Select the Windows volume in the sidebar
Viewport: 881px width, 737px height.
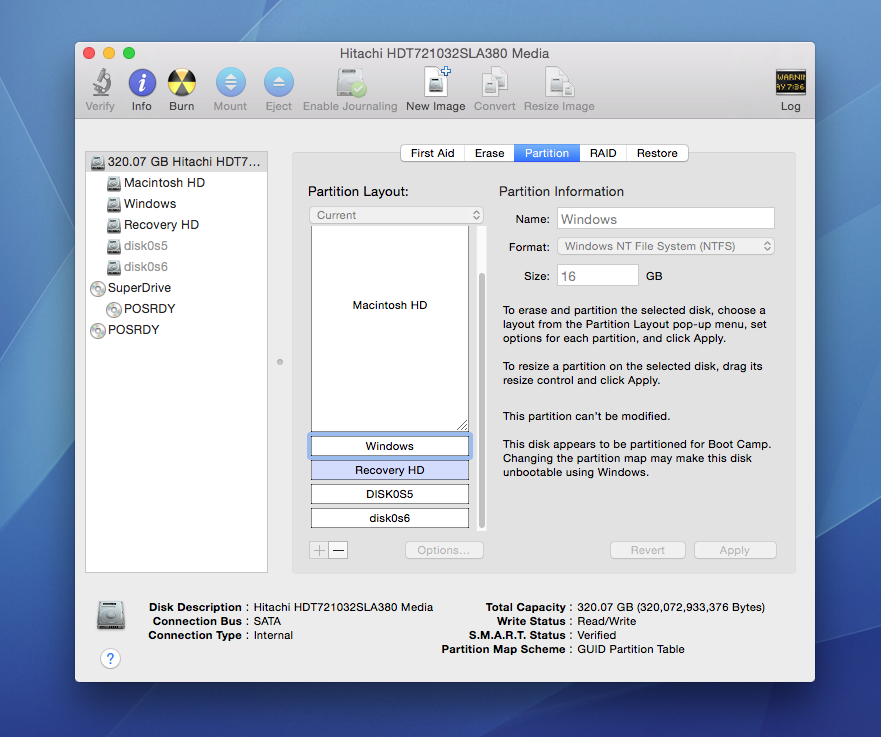click(x=176, y=203)
